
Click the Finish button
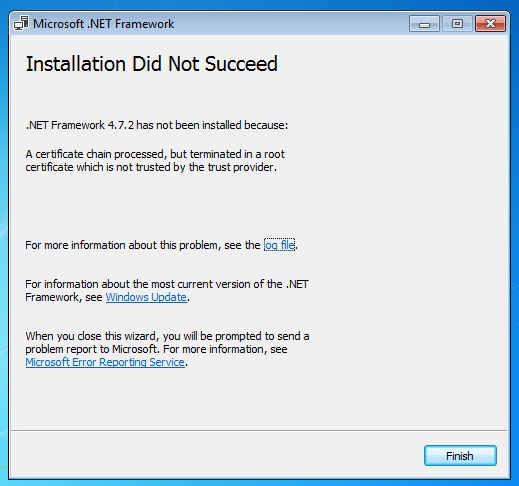click(x=460, y=456)
